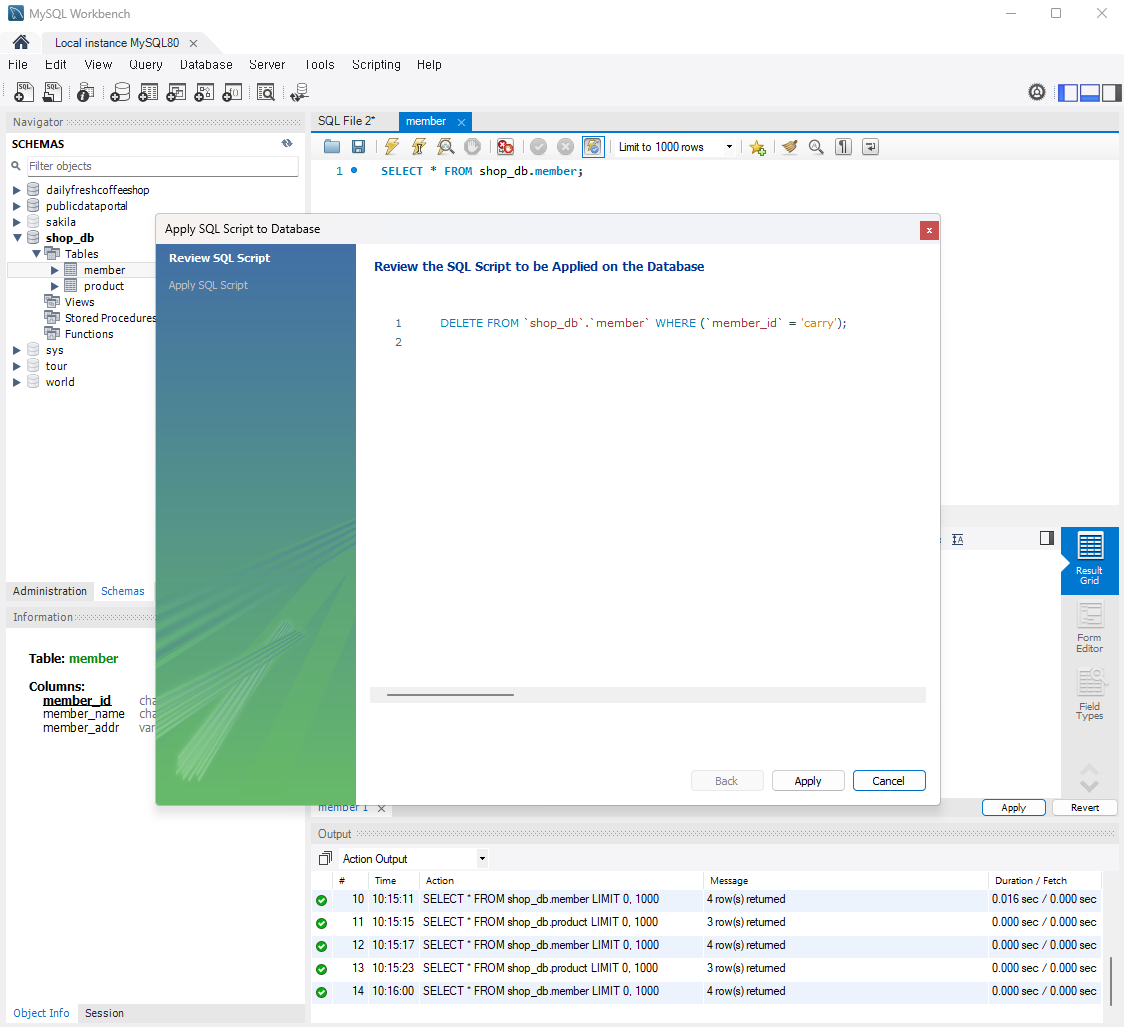Expand the world schema

[x=16, y=382]
